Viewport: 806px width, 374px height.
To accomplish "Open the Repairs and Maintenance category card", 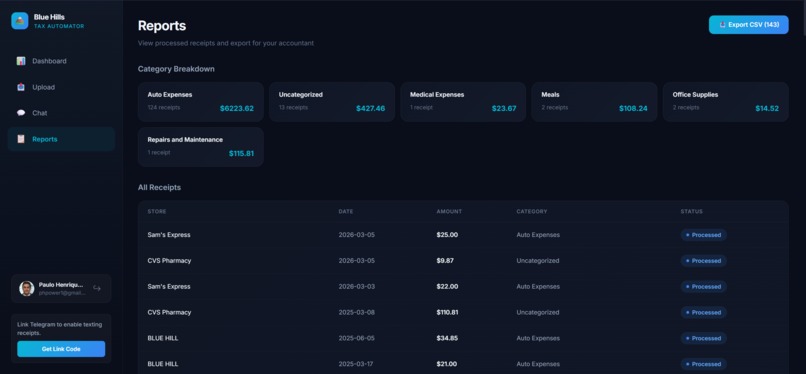I will point(200,147).
